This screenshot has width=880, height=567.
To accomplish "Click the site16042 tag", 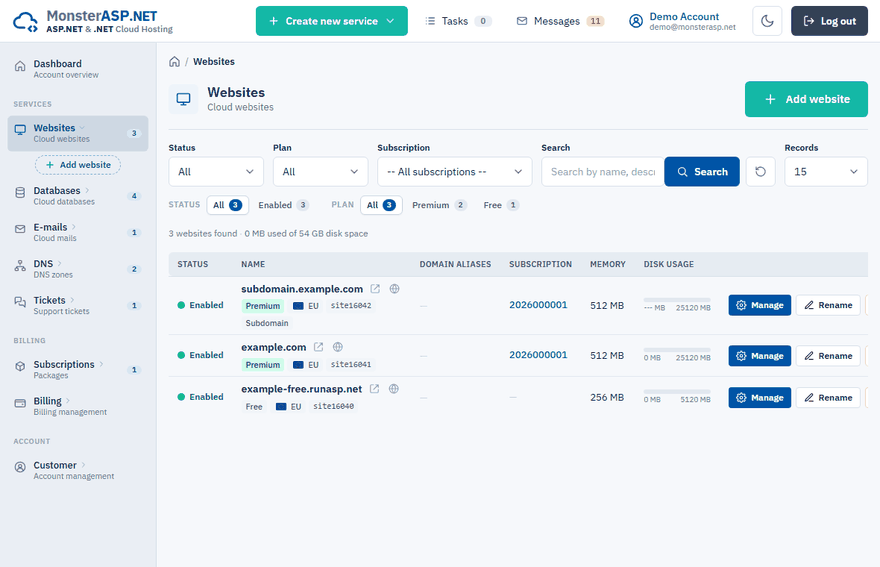I will tap(351, 306).
